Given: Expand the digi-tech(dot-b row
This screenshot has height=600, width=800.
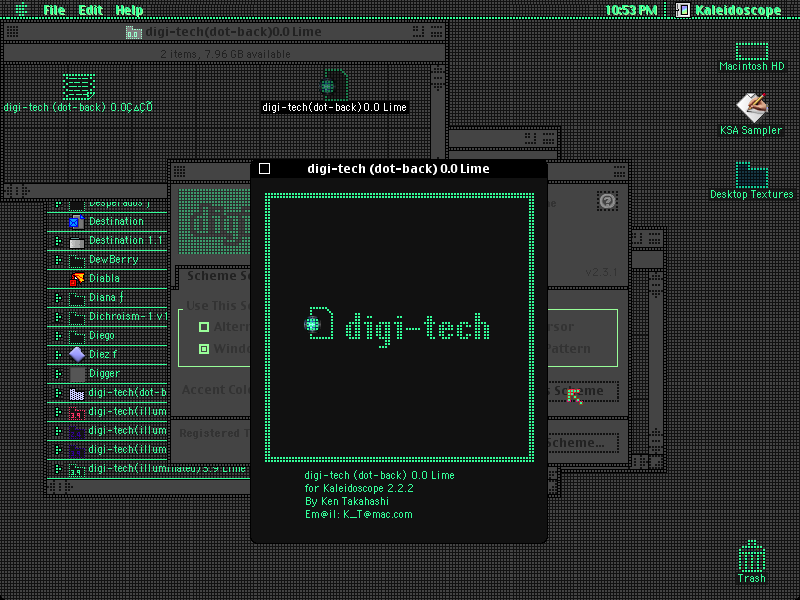Looking at the screenshot, I should pyautogui.click(x=58, y=393).
